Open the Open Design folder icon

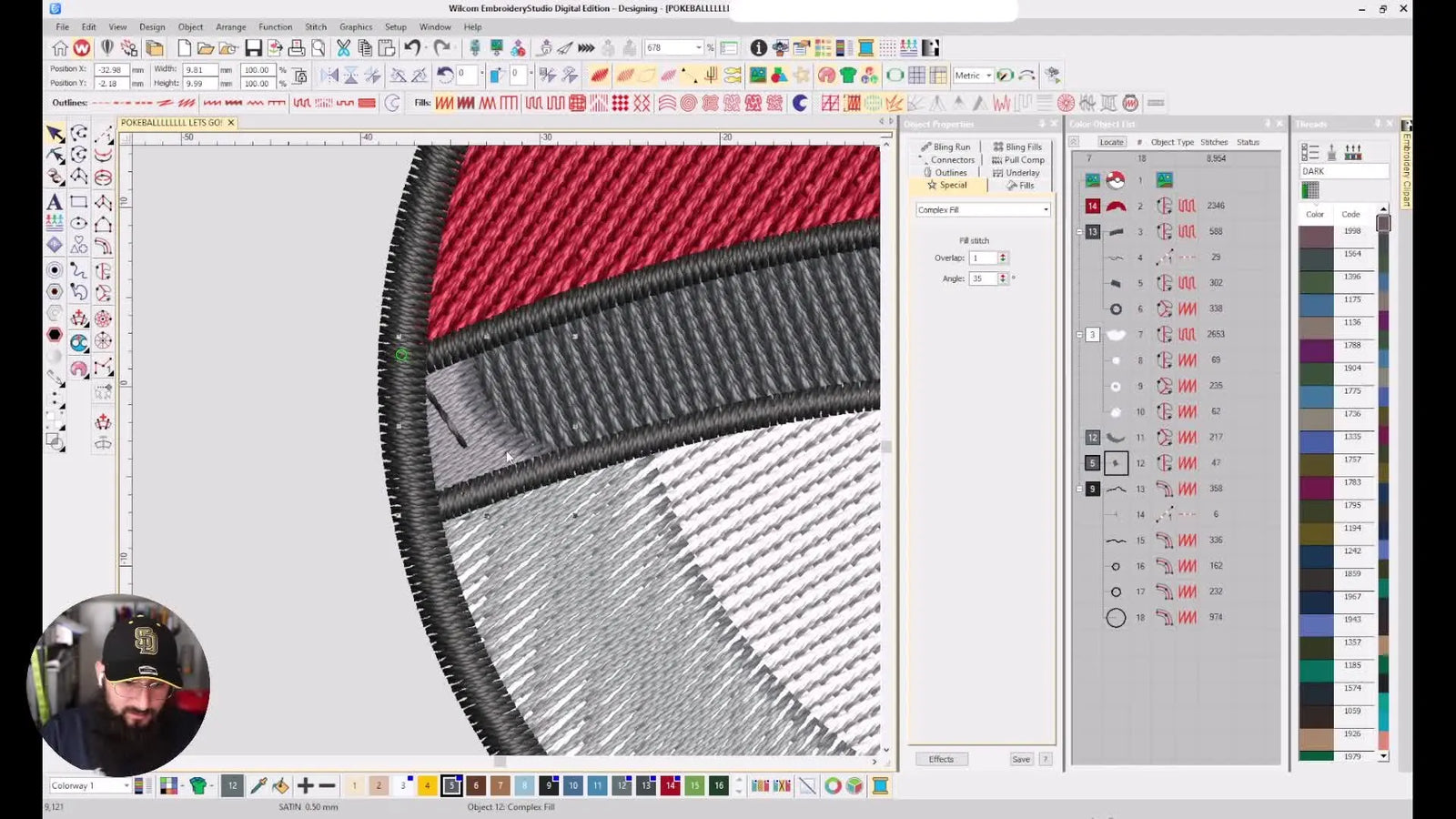click(206, 48)
